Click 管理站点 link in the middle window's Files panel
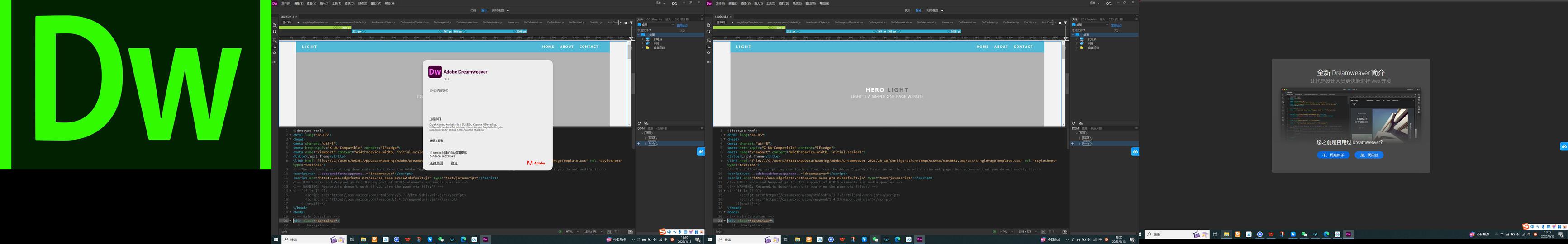Screen dimensions: 1568x244 1117,25
